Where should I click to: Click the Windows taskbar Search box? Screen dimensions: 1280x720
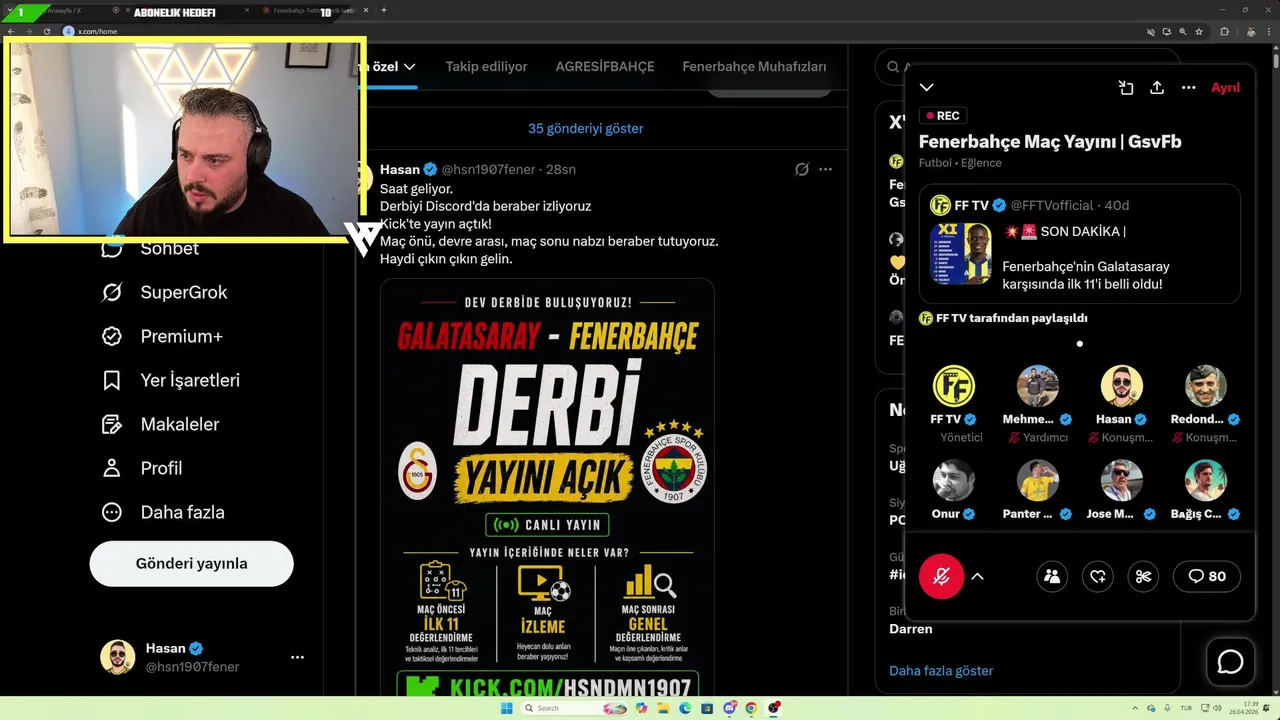tap(575, 708)
